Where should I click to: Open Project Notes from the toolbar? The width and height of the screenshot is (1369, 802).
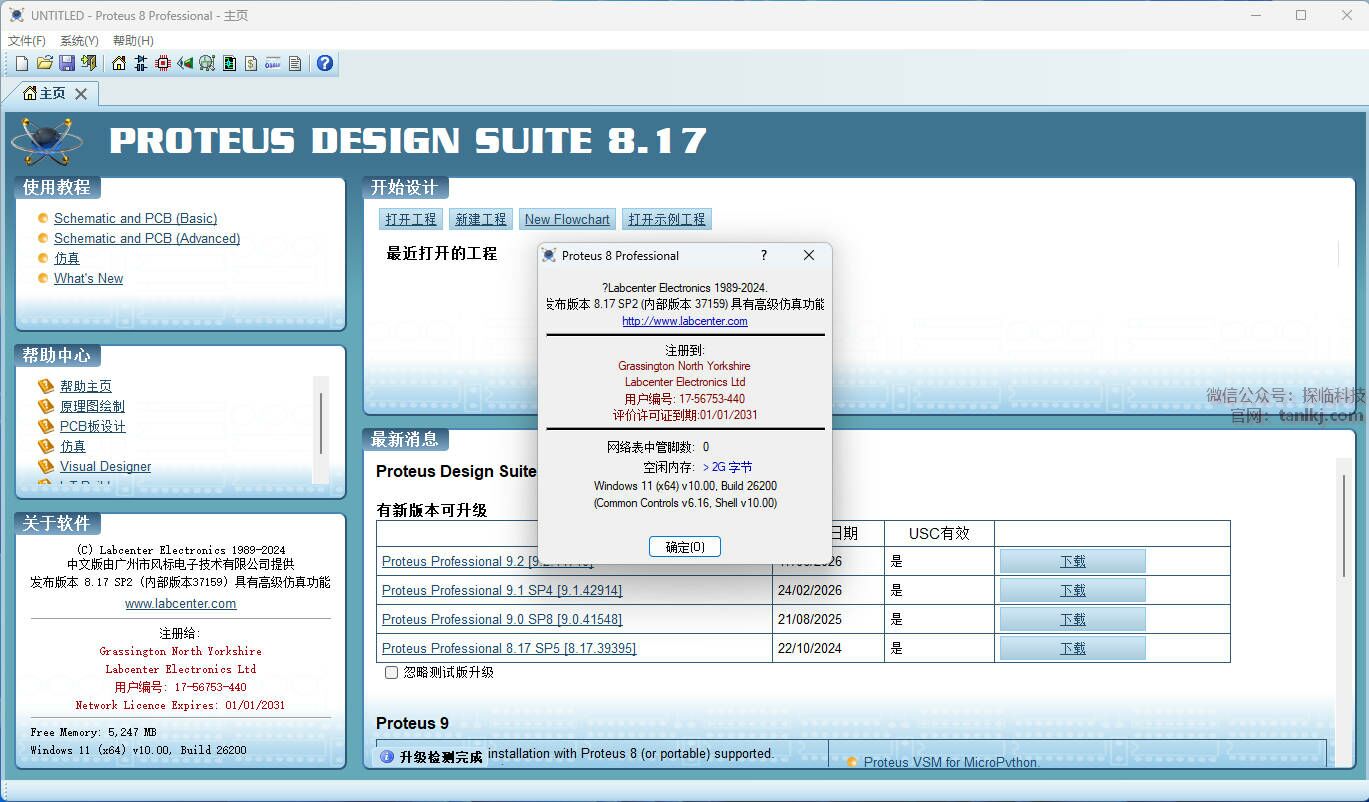tap(295, 63)
